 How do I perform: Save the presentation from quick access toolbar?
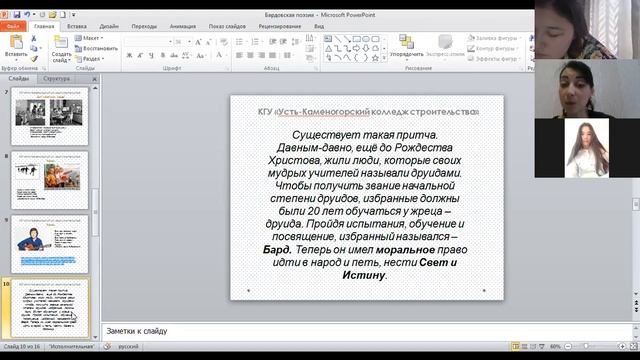17,15
